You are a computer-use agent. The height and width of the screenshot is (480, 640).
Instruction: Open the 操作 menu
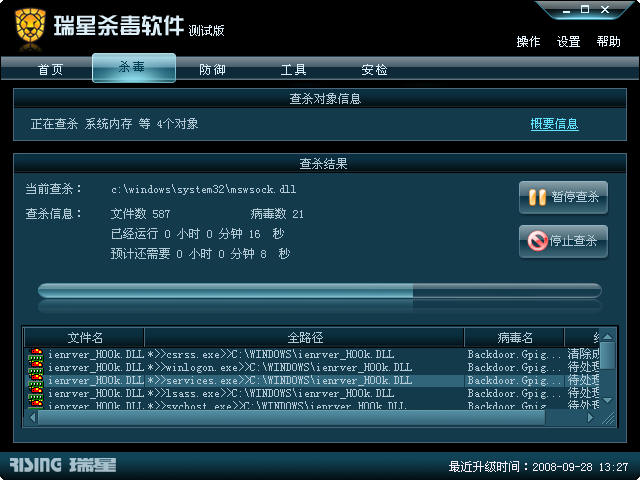coord(528,41)
